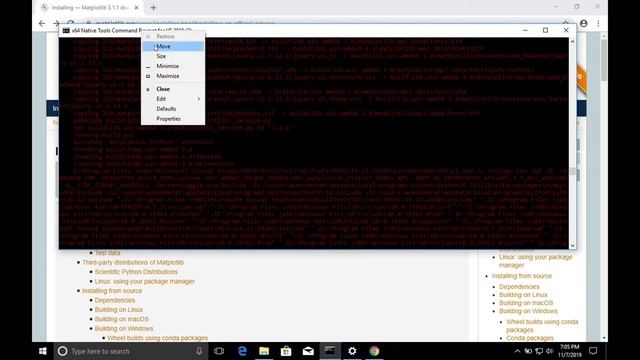Go forward in Chrome
This screenshot has width=640, height=360.
56,23
